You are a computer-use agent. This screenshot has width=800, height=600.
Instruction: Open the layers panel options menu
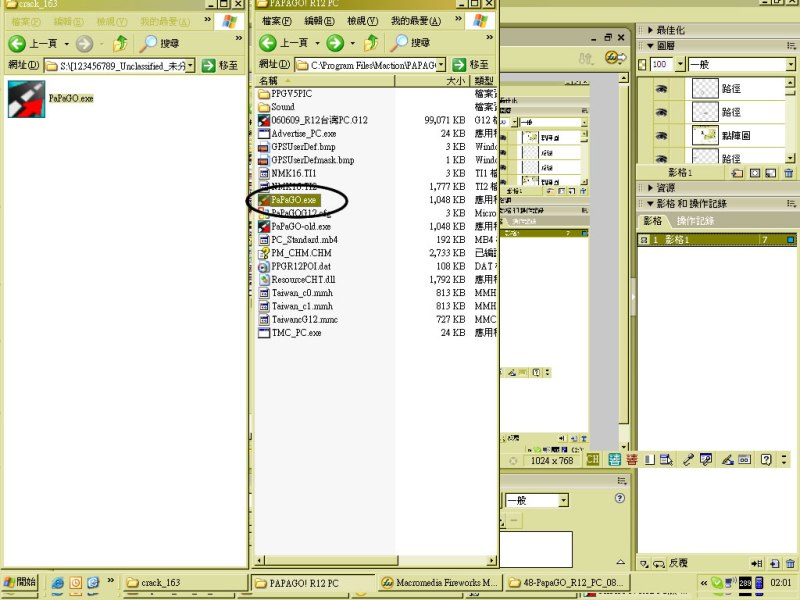791,46
